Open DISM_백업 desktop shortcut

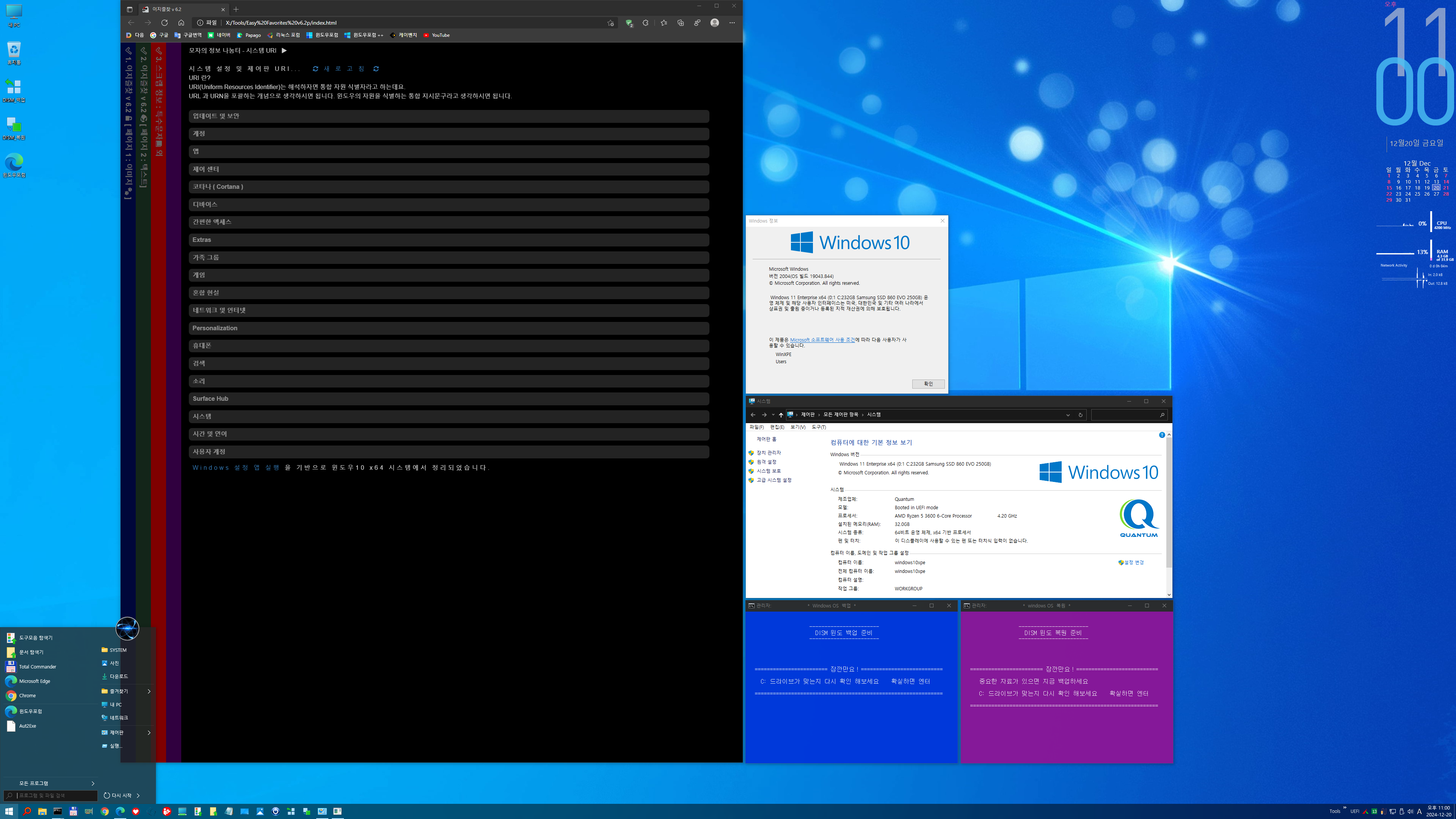[14, 91]
